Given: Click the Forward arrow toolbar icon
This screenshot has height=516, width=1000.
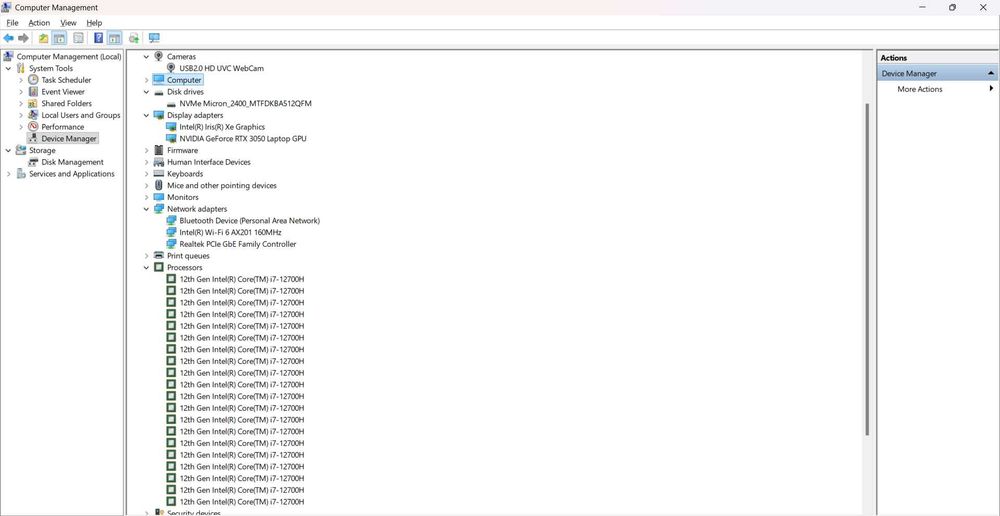Looking at the screenshot, I should [24, 38].
